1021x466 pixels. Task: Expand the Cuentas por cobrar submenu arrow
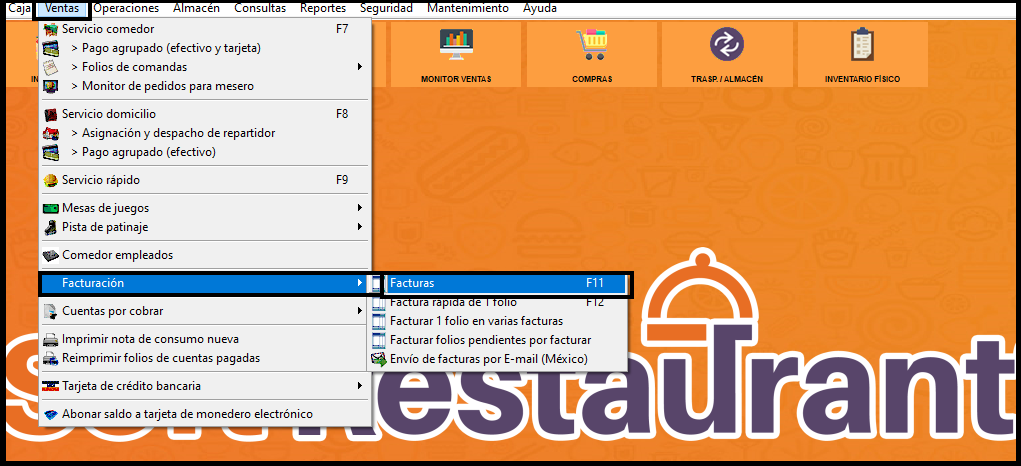point(359,311)
